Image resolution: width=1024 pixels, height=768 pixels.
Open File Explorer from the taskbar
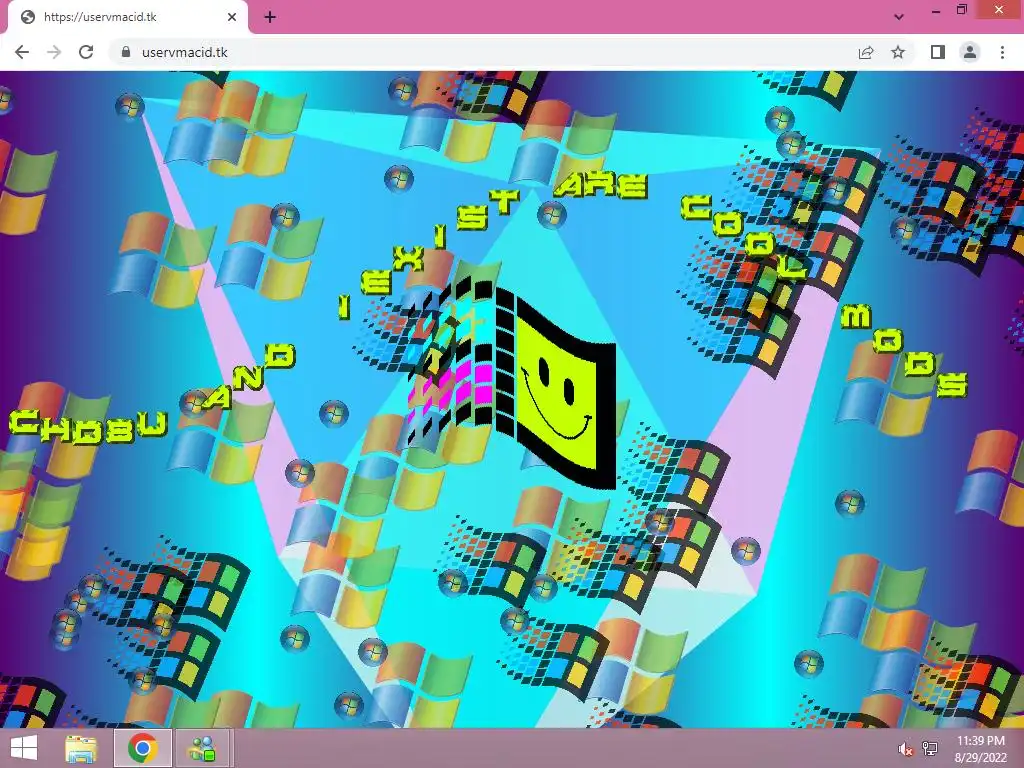(x=81, y=748)
